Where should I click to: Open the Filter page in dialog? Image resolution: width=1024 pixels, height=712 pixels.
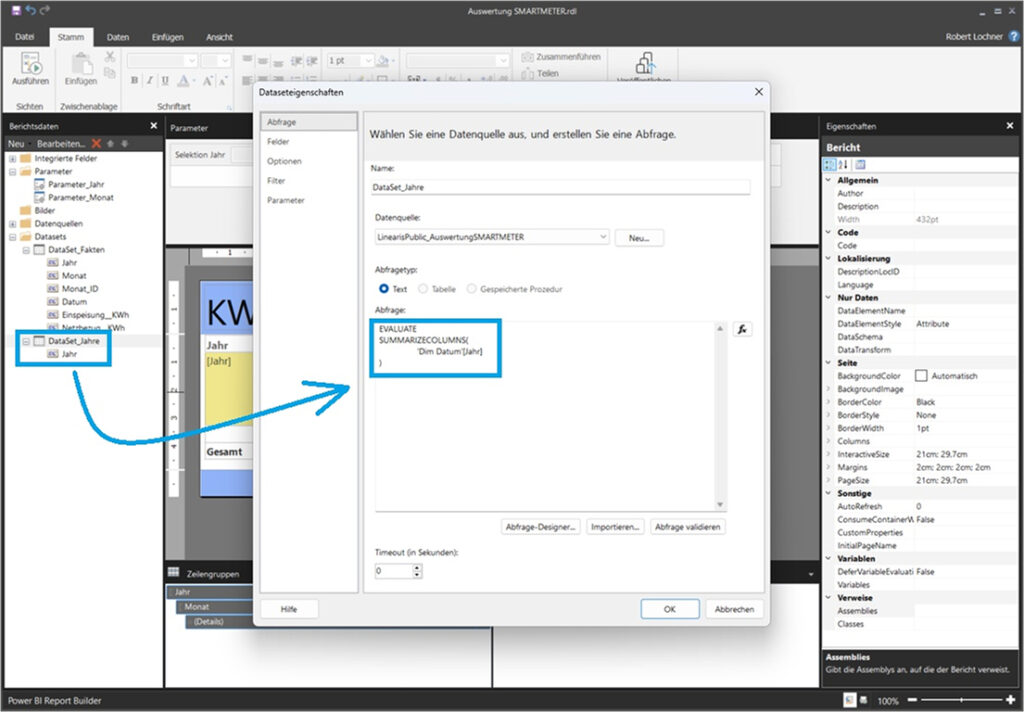[276, 181]
